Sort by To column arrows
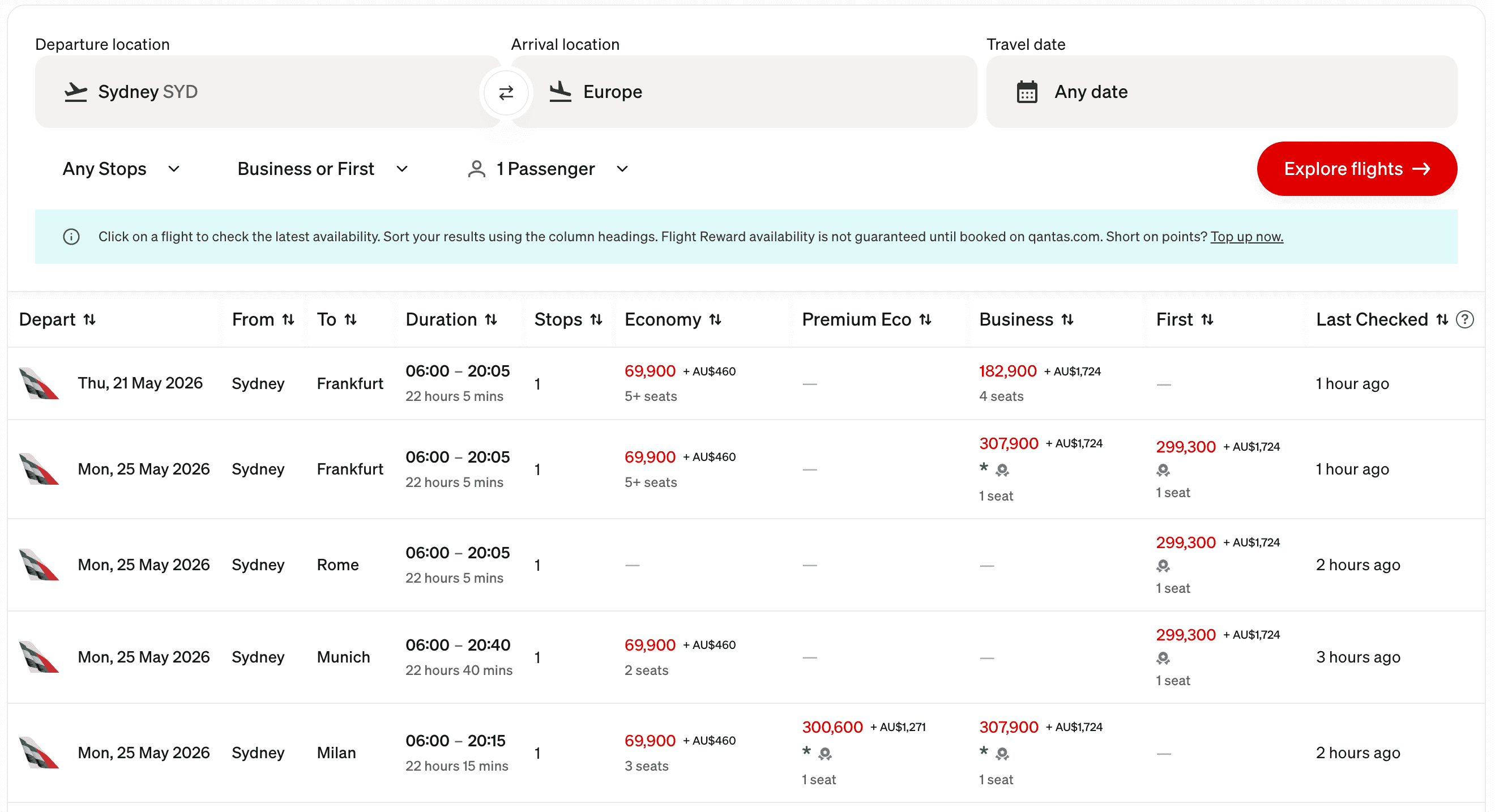This screenshot has height=812, width=1495. pos(350,319)
